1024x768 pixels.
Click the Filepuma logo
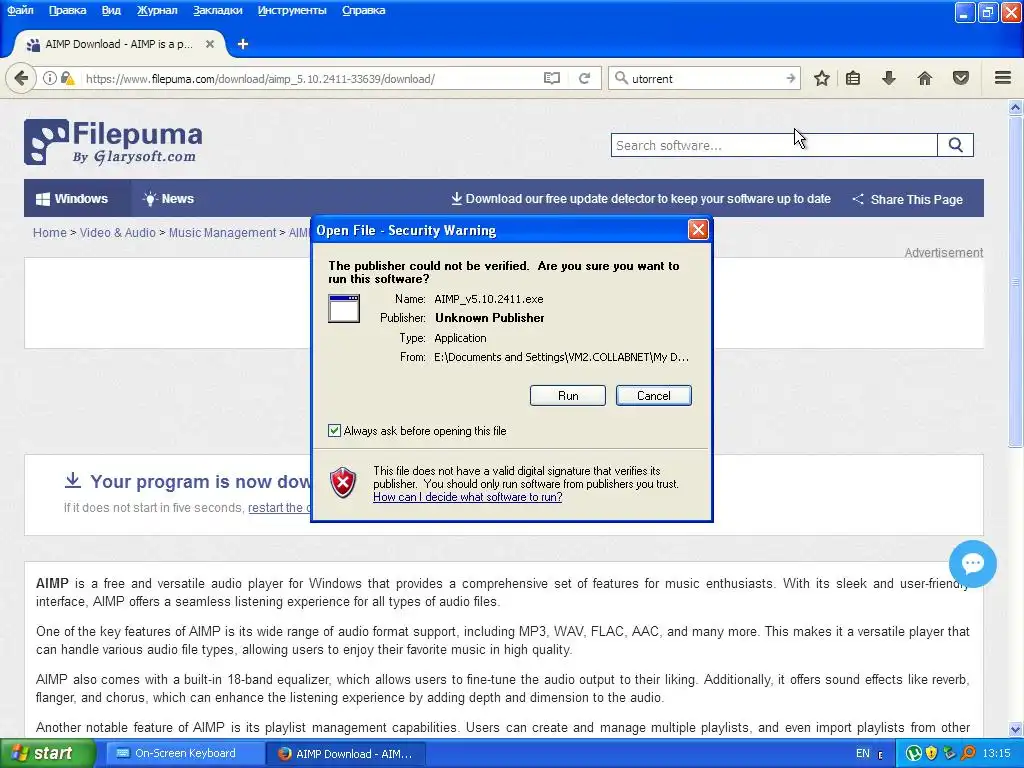tap(113, 142)
